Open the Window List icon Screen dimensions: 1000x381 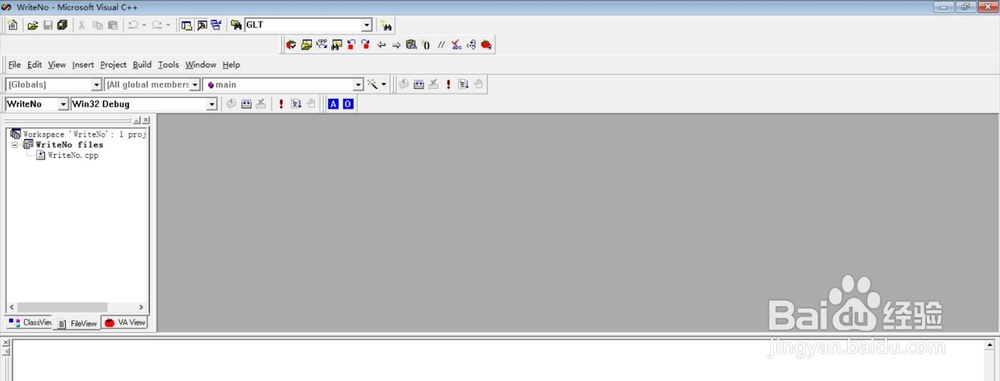pos(216,26)
